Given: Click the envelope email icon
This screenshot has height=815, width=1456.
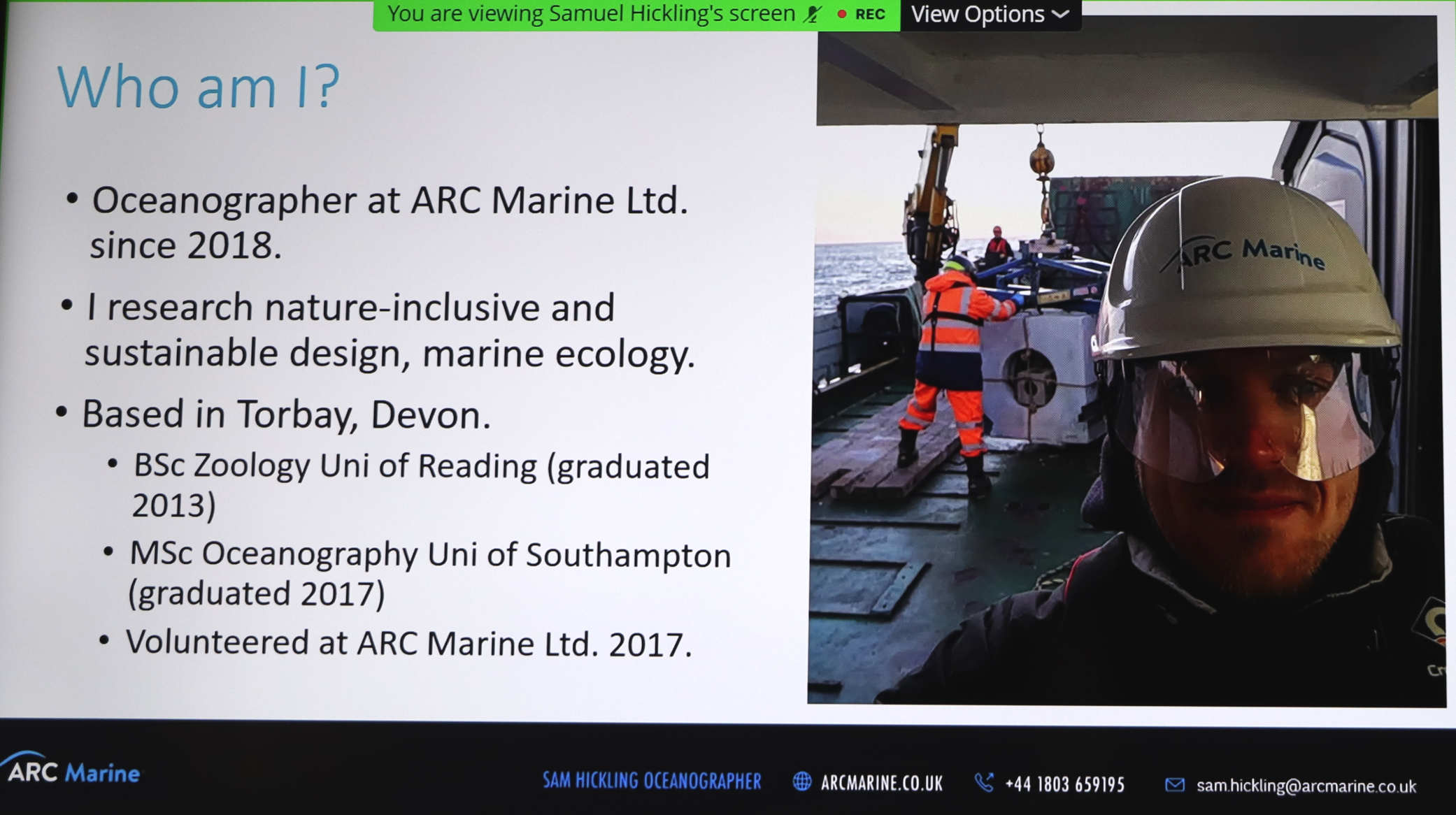Looking at the screenshot, I should coord(1175,784).
